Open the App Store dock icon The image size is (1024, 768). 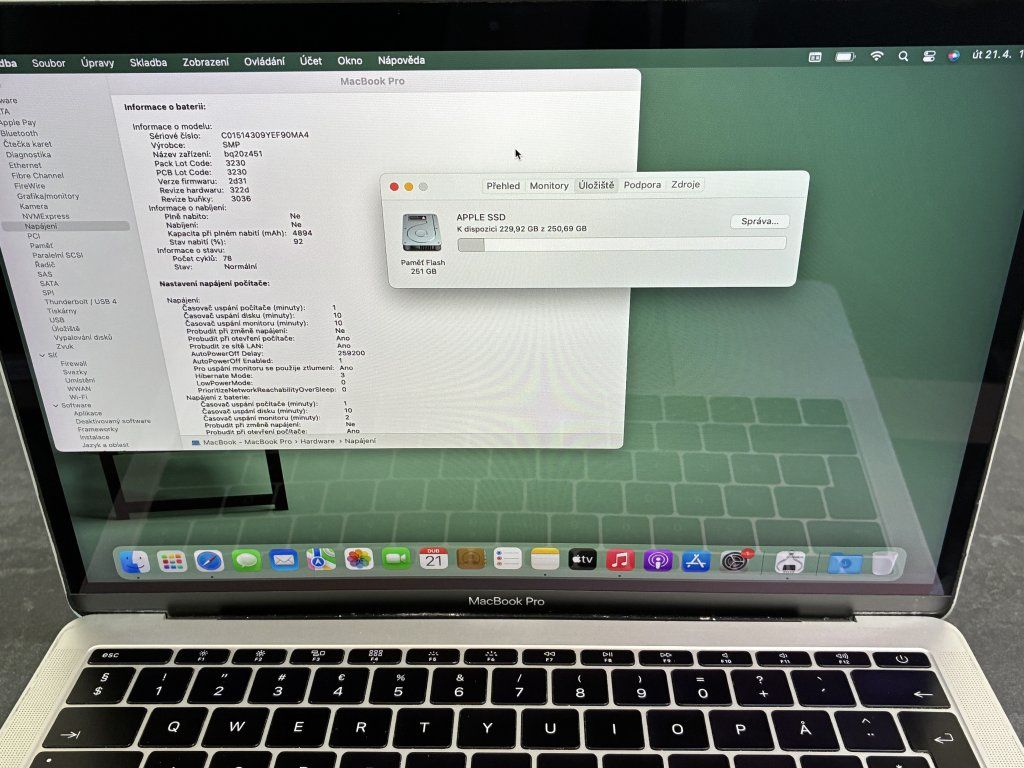pyautogui.click(x=696, y=561)
